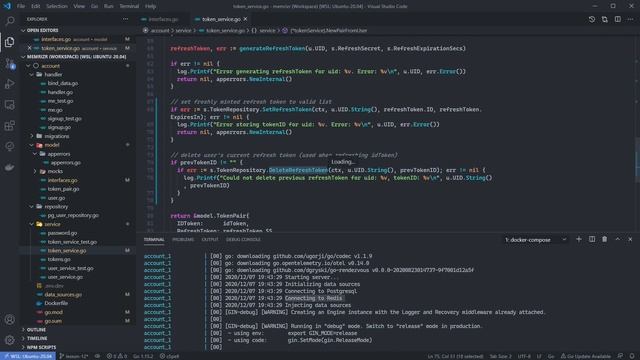Click the WSL: Ubuntu-20.04 remote indicator
This screenshot has height=360, width=640.
click(28, 356)
